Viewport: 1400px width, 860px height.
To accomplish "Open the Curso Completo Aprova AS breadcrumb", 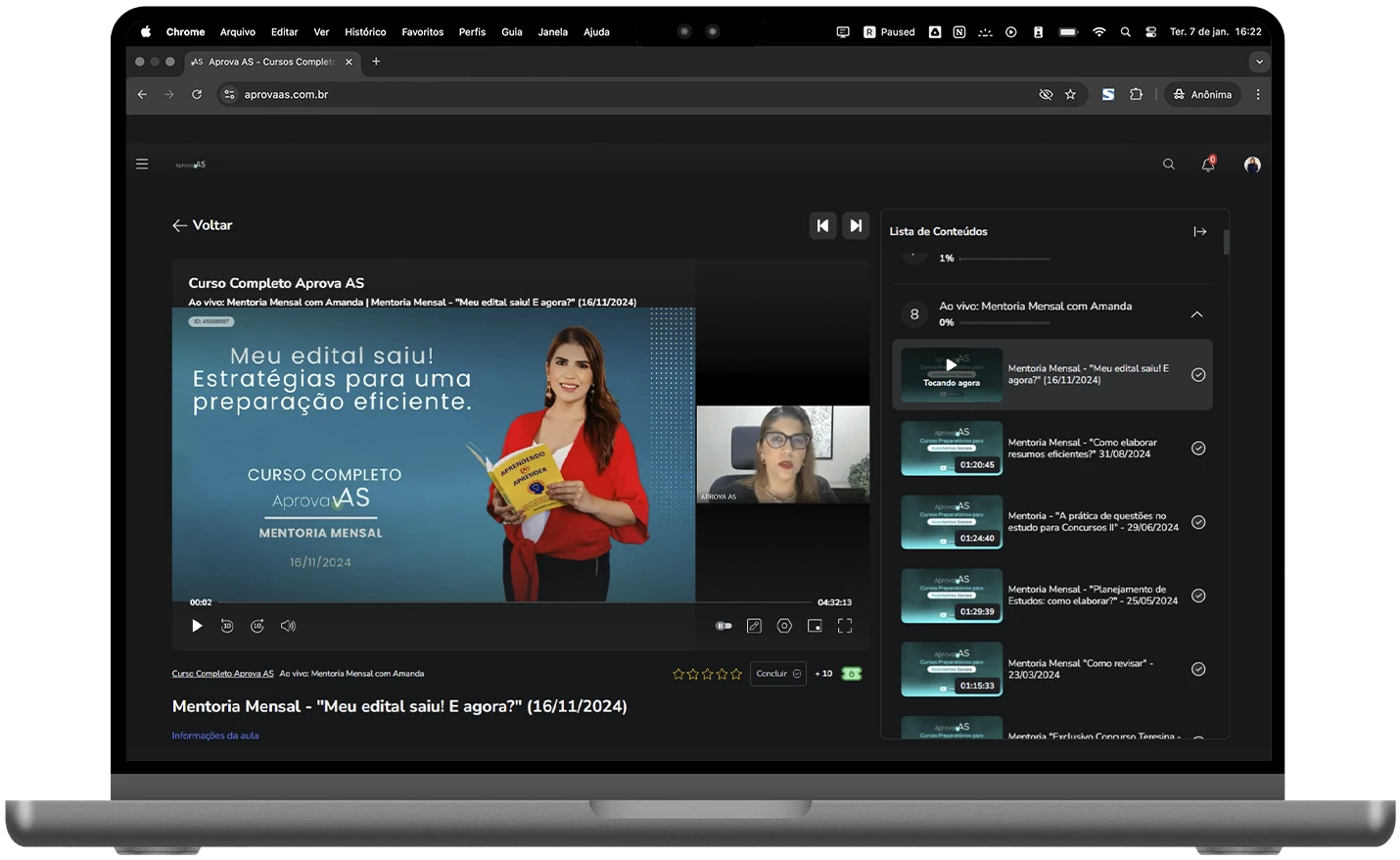I will pyautogui.click(x=223, y=674).
